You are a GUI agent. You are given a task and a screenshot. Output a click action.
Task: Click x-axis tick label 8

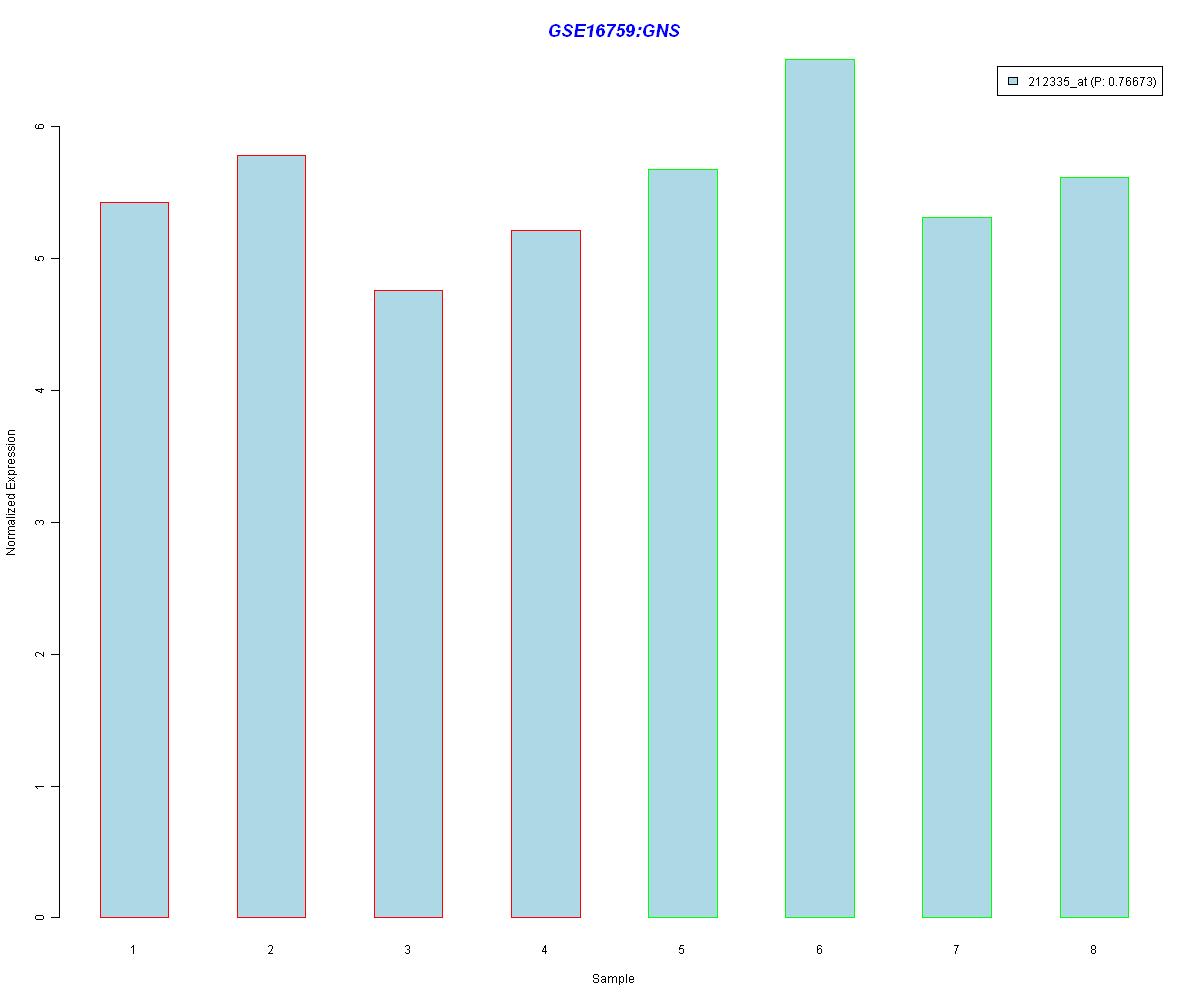[1094, 949]
